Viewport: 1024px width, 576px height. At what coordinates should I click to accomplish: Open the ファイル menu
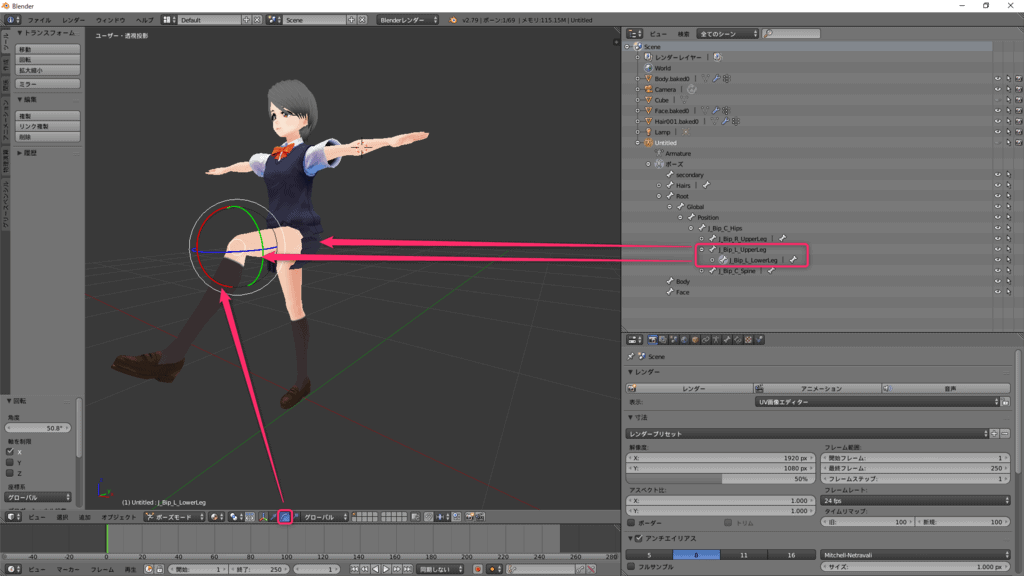pyautogui.click(x=39, y=20)
